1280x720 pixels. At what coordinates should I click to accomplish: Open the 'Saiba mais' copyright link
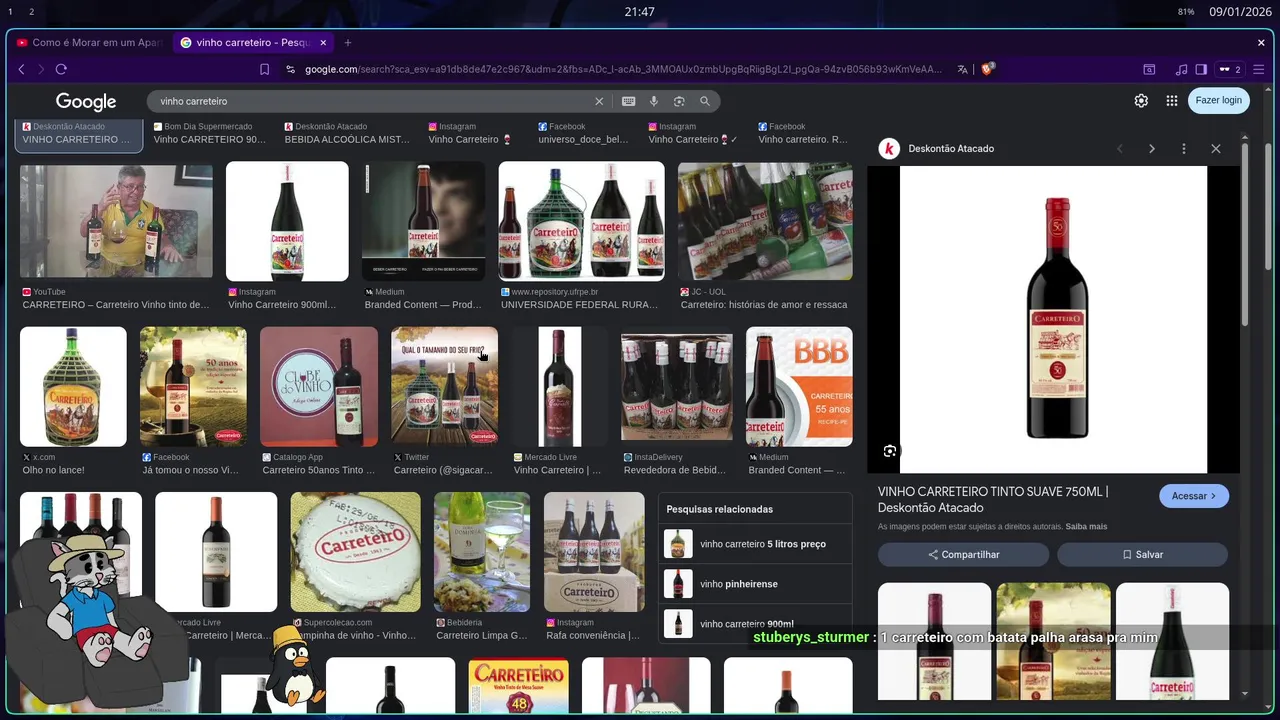pos(1086,526)
